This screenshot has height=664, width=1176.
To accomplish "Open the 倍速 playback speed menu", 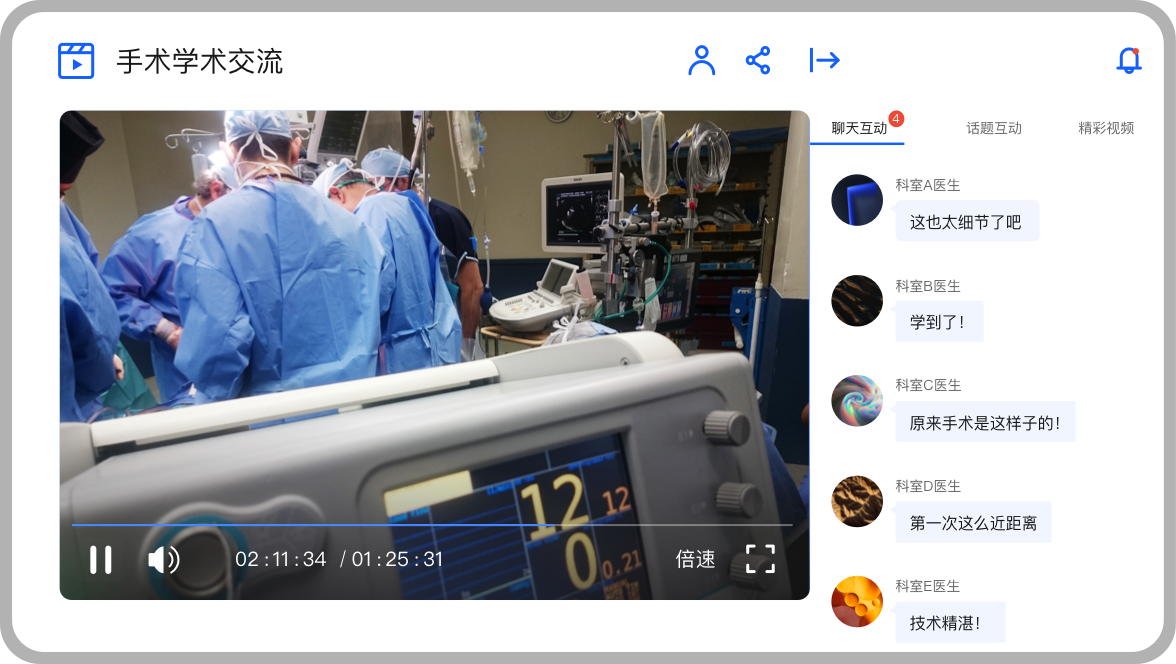I will pyautogui.click(x=695, y=559).
